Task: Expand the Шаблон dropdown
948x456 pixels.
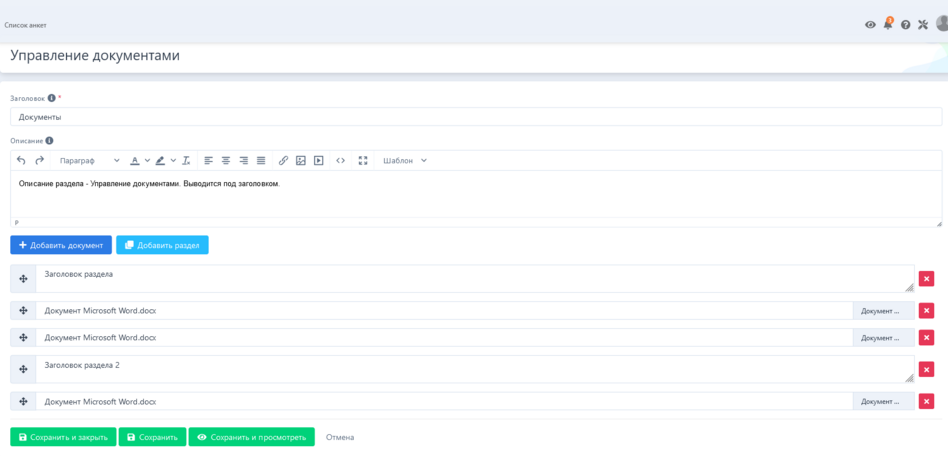Action: click(405, 161)
